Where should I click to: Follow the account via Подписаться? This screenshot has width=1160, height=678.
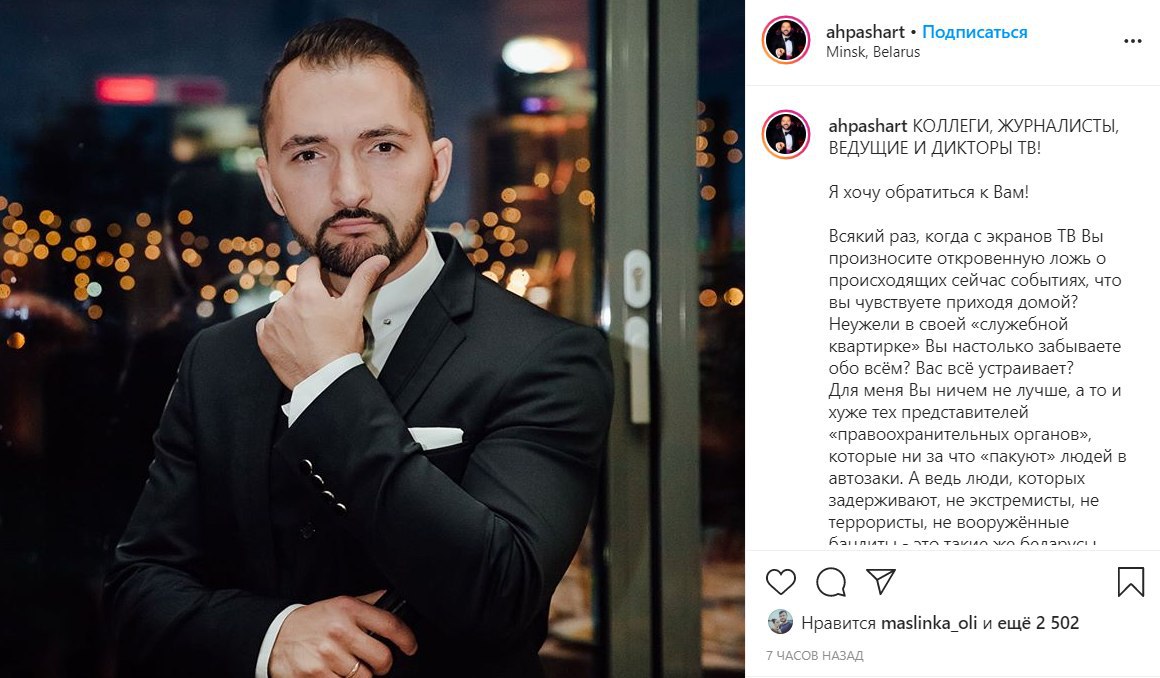pyautogui.click(x=974, y=32)
